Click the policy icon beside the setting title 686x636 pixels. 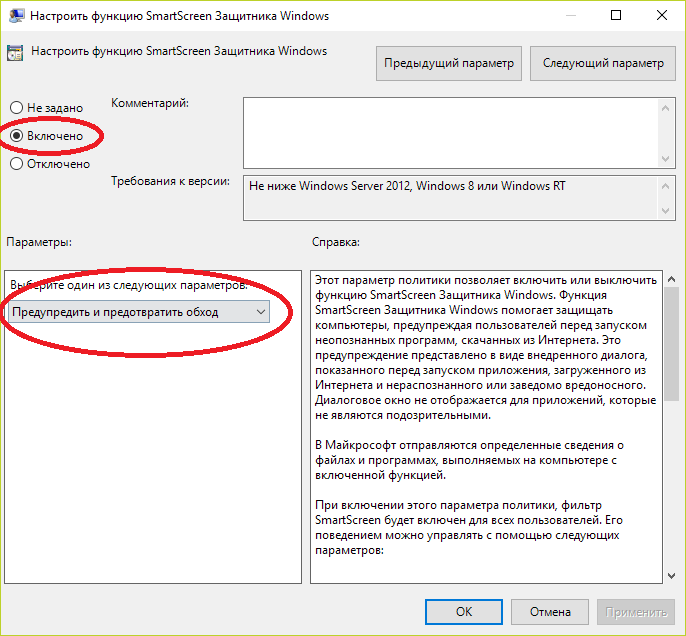15,53
